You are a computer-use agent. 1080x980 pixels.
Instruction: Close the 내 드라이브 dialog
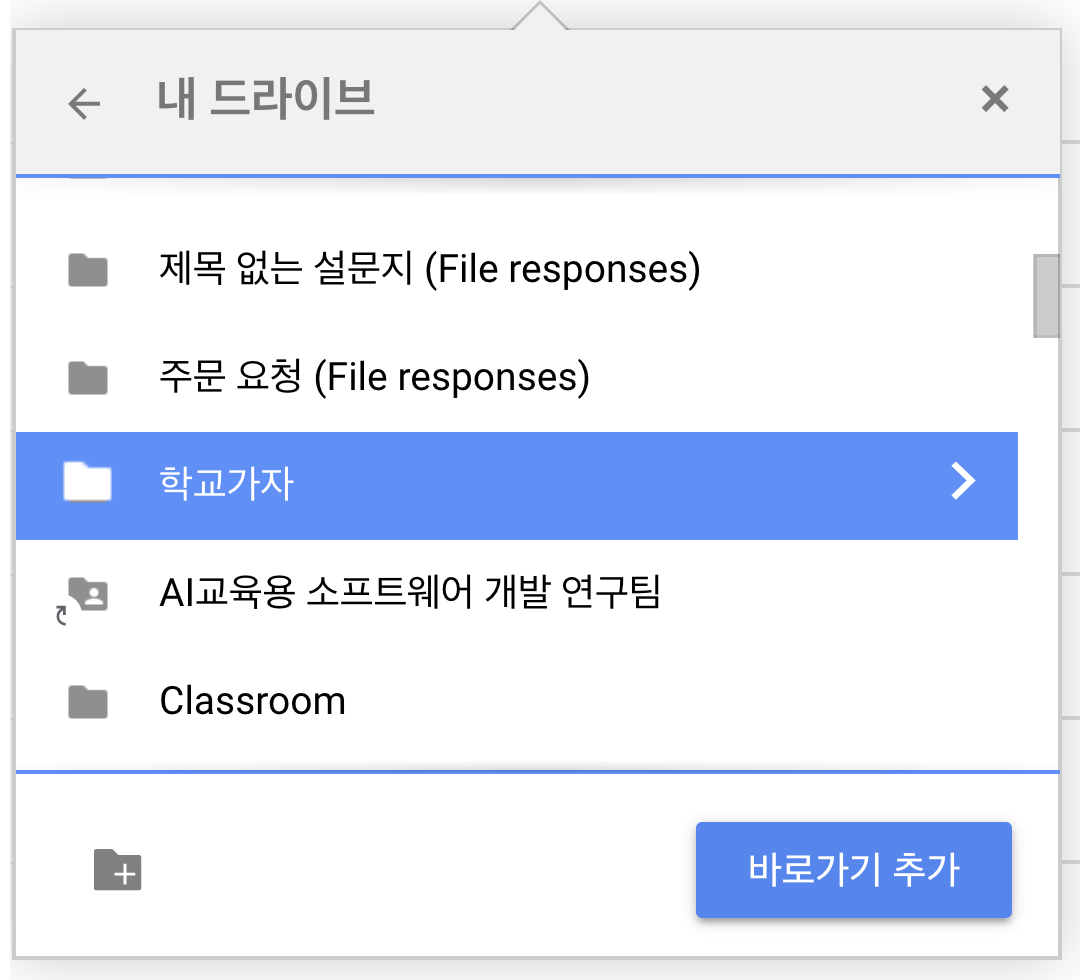tap(995, 98)
